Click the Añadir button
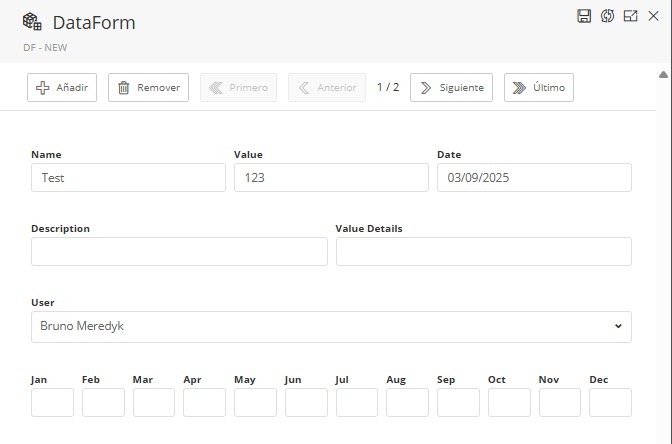 point(62,87)
